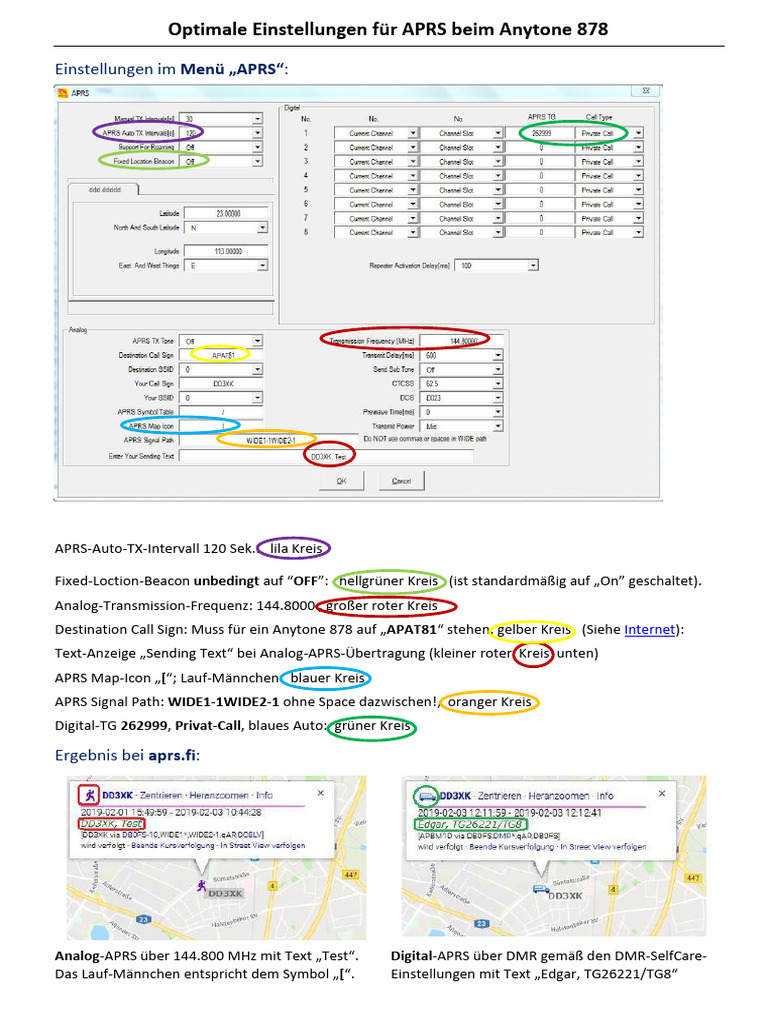Click the Enter Your Sending Text field

pyautogui.click(x=327, y=456)
